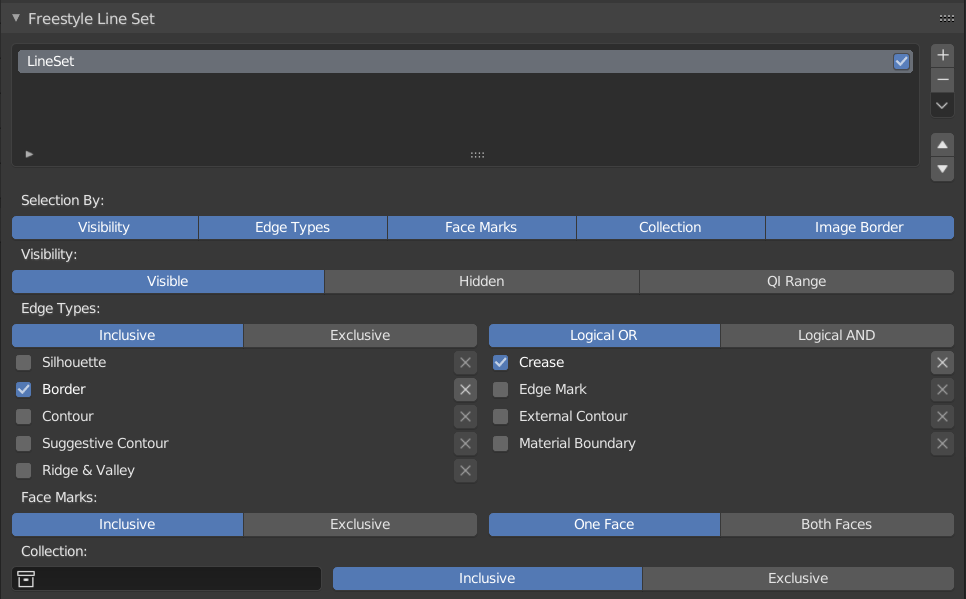Remove the selected line set
966x599 pixels.
click(942, 80)
